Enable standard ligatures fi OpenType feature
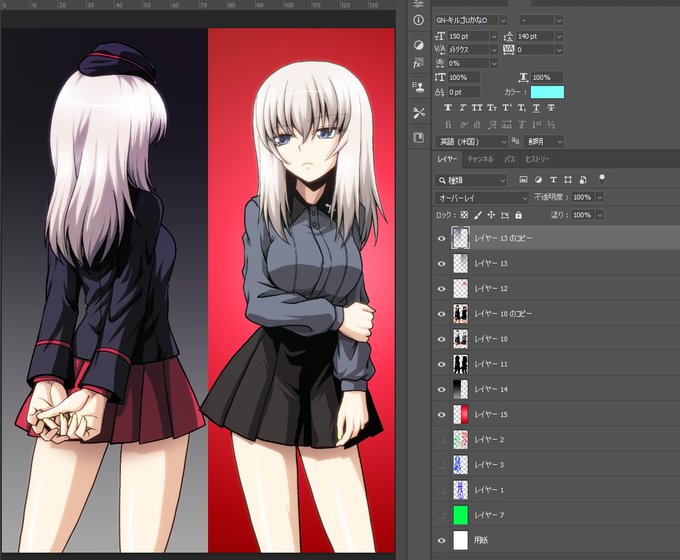Screen dimensions: 680x560 [x=448, y=125]
